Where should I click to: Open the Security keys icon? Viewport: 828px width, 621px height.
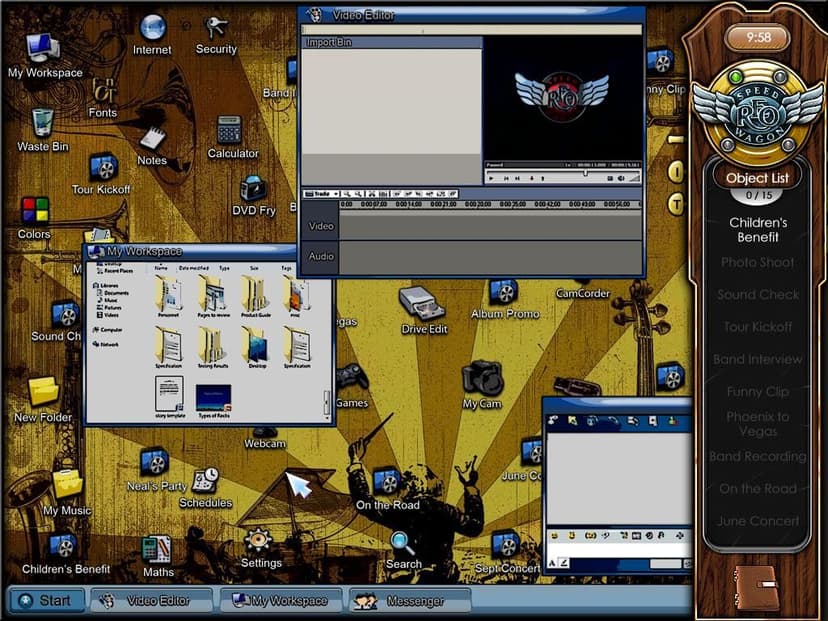click(x=215, y=27)
